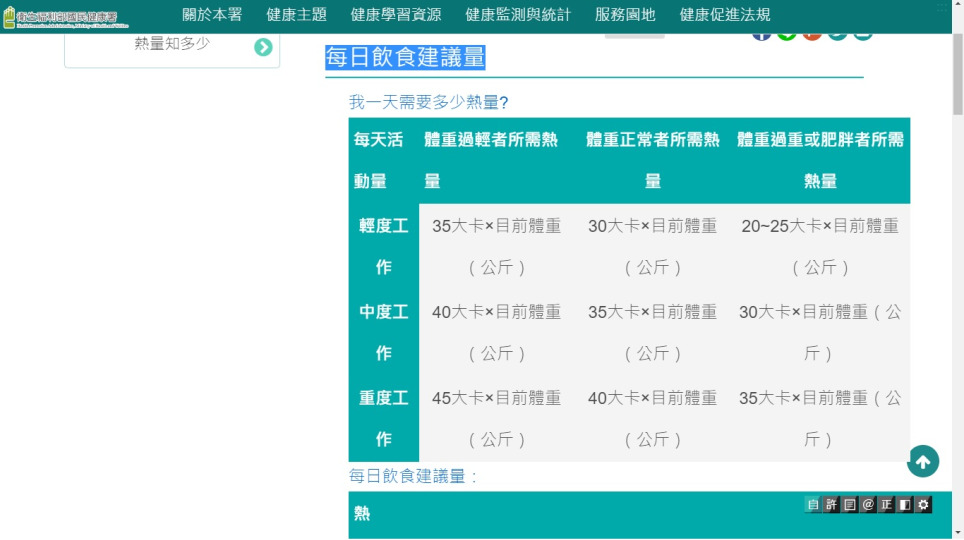964x540 pixels.
Task: Click the 正 icon in IME toolbar
Action: point(886,505)
